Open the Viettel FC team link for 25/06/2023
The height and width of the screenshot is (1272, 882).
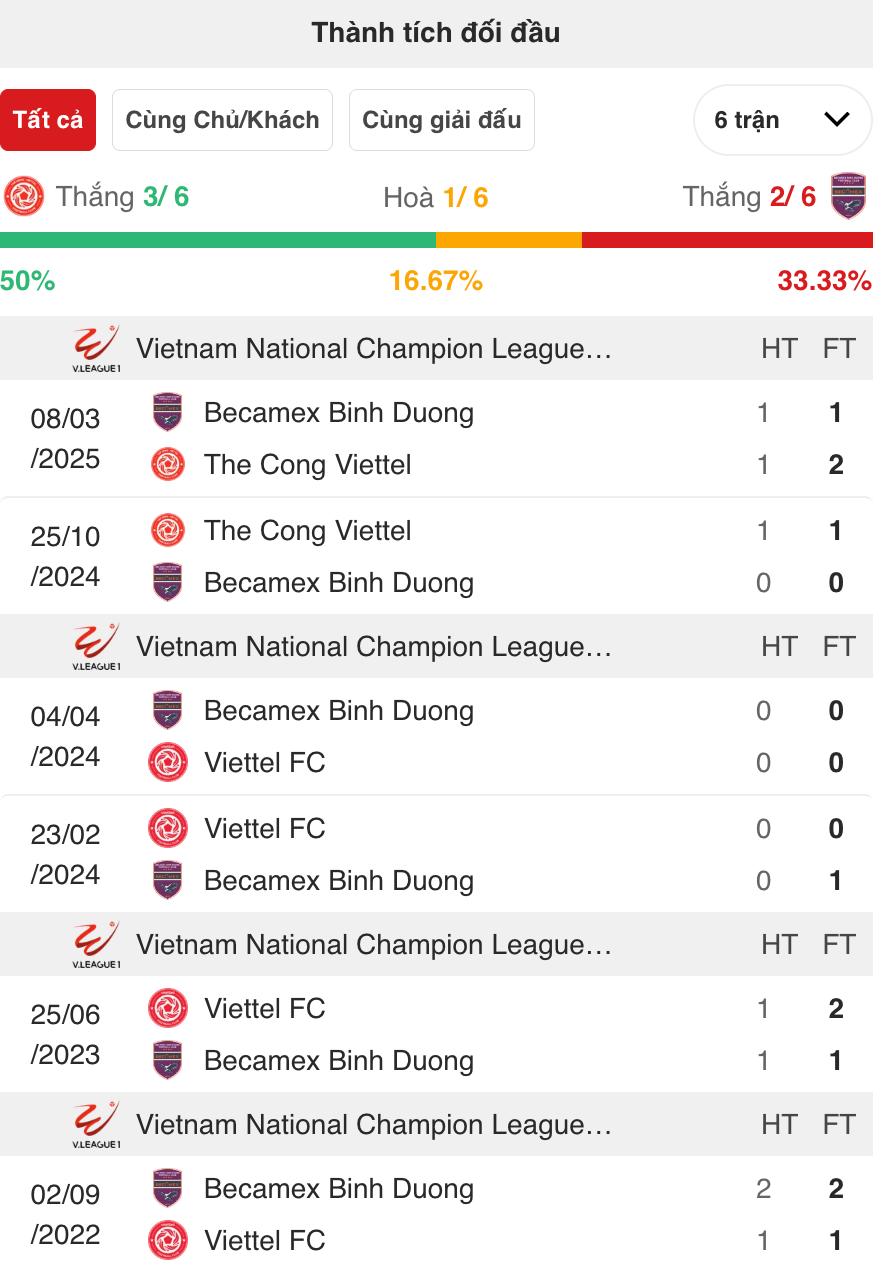coord(265,1009)
